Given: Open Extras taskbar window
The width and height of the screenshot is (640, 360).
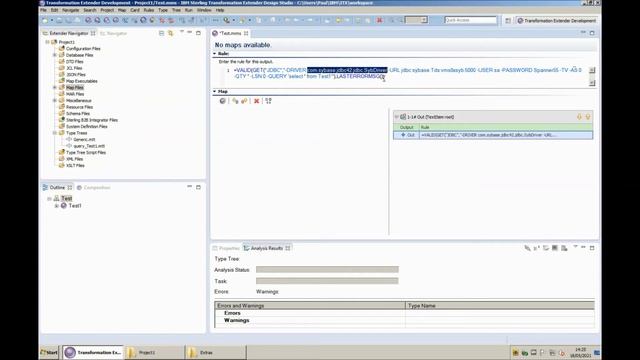Looking at the screenshot, I should [216, 352].
